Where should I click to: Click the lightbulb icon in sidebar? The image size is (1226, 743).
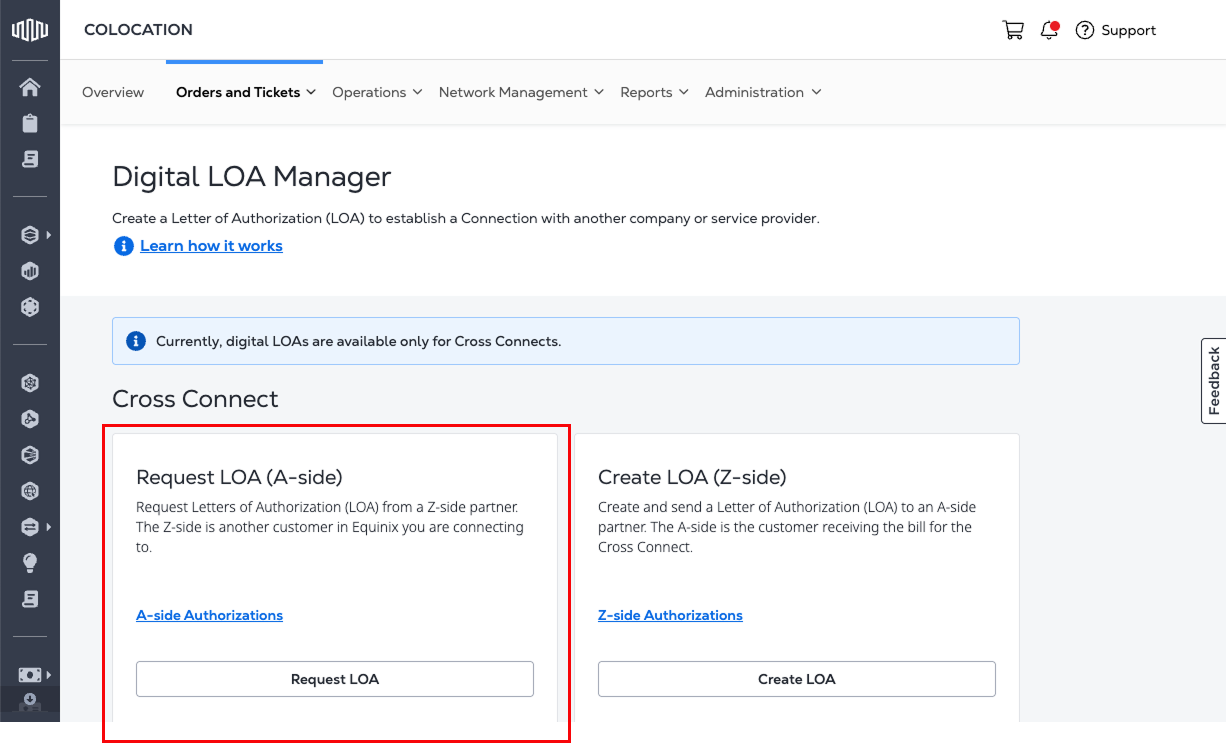coord(30,563)
